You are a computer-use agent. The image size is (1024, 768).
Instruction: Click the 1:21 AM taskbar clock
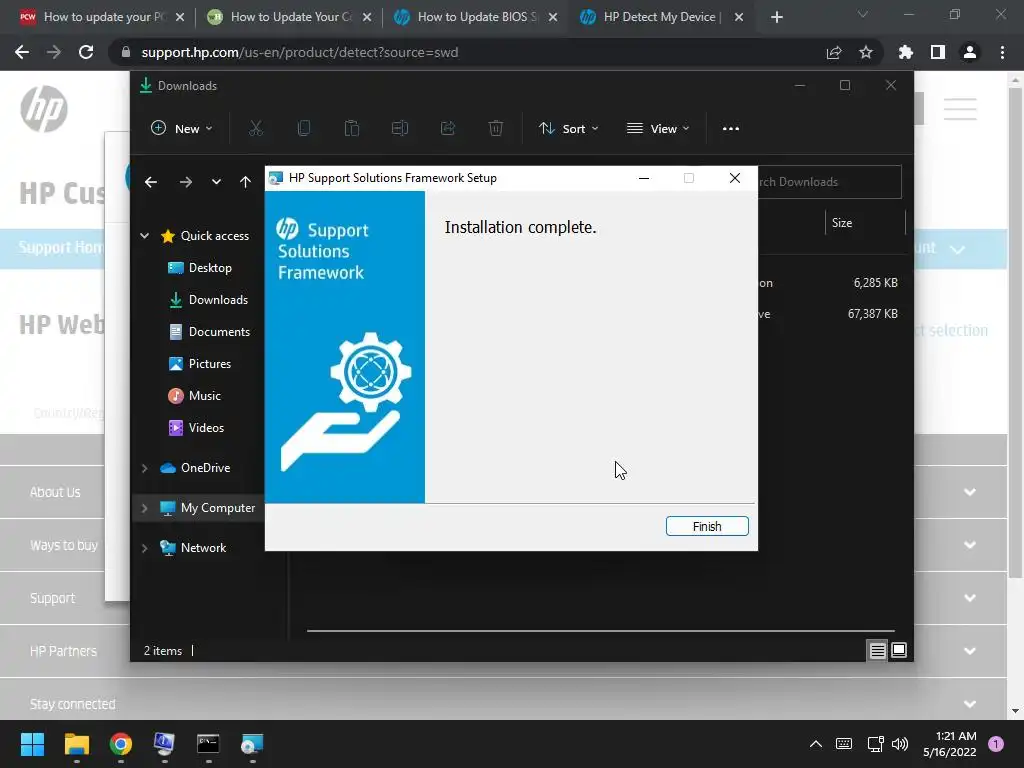coord(950,744)
